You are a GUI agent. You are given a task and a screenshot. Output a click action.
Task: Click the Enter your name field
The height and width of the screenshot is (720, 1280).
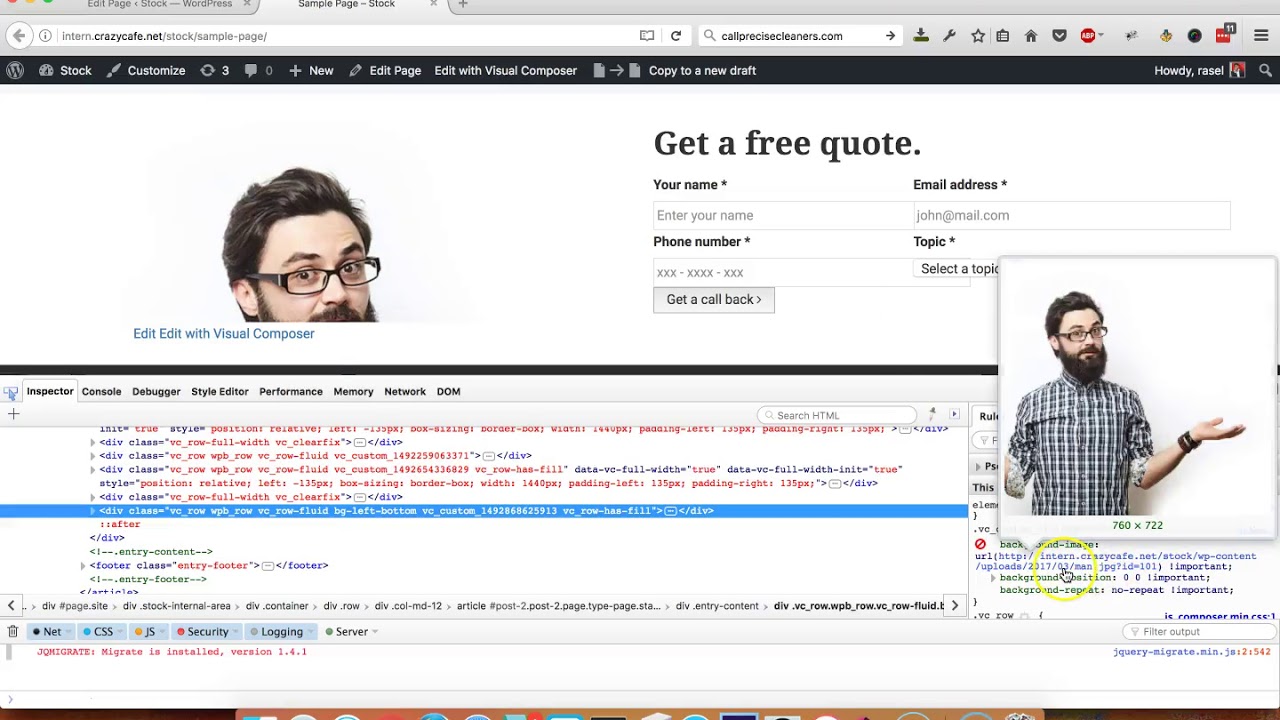coord(783,215)
